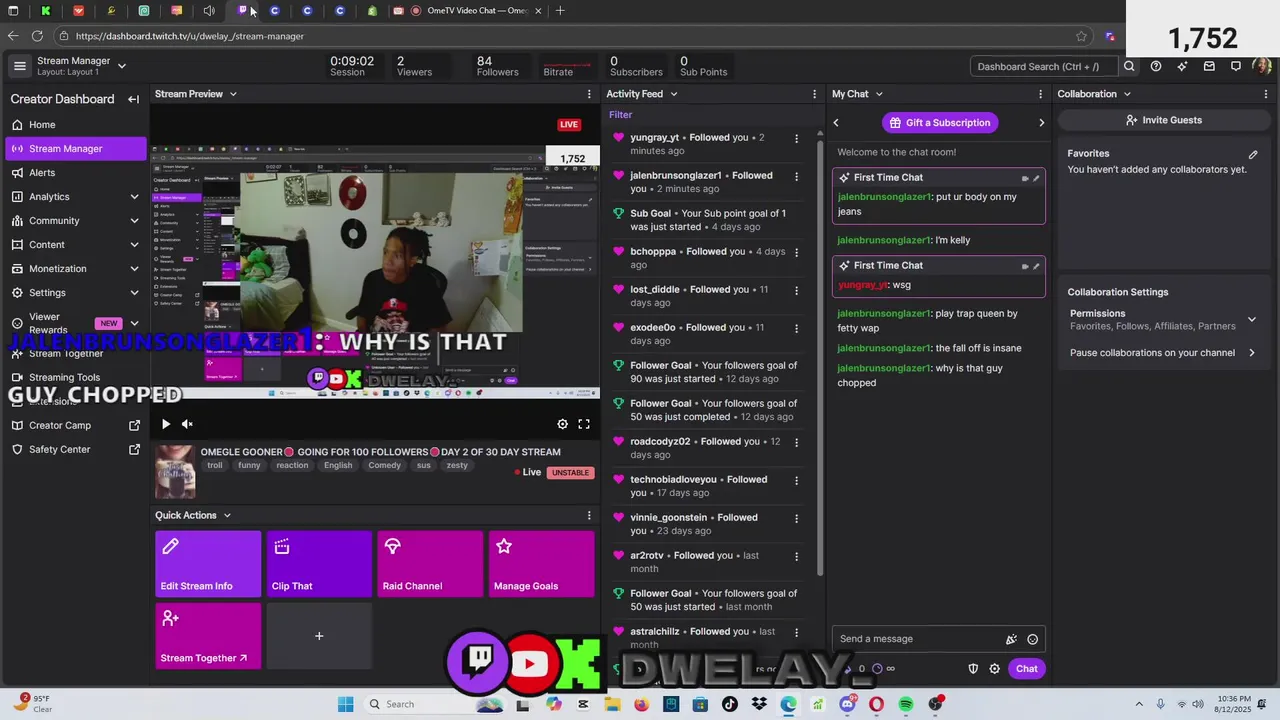The width and height of the screenshot is (1280, 720).
Task: Click the Dashboard Search magnifier icon
Action: tap(1129, 66)
